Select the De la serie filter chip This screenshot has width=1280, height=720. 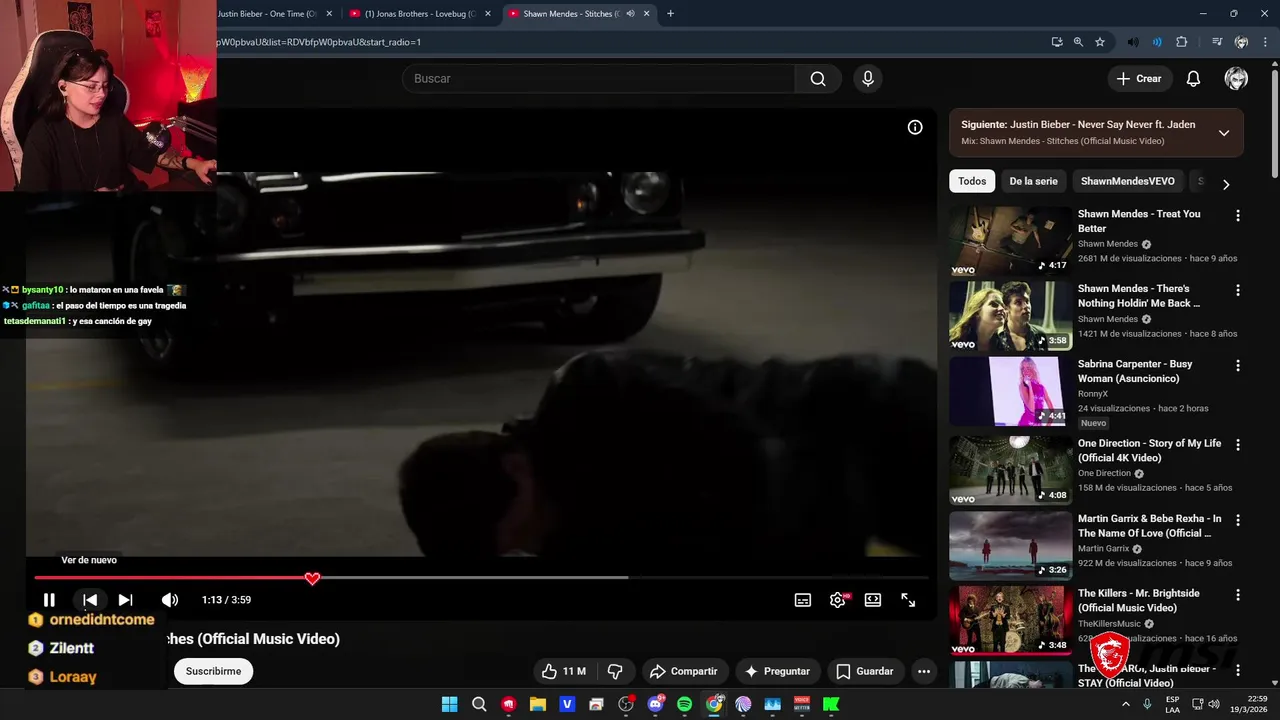pyautogui.click(x=1033, y=181)
